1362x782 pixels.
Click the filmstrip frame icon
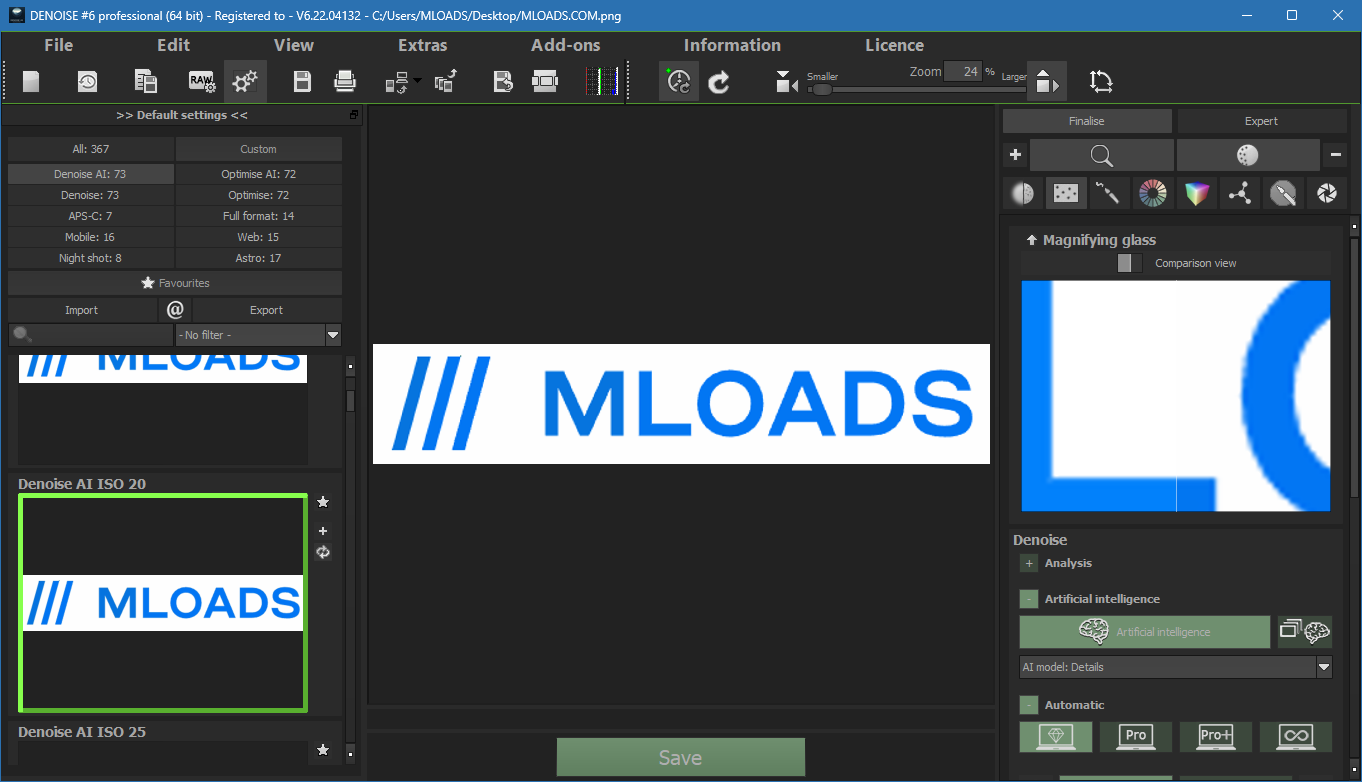point(545,82)
